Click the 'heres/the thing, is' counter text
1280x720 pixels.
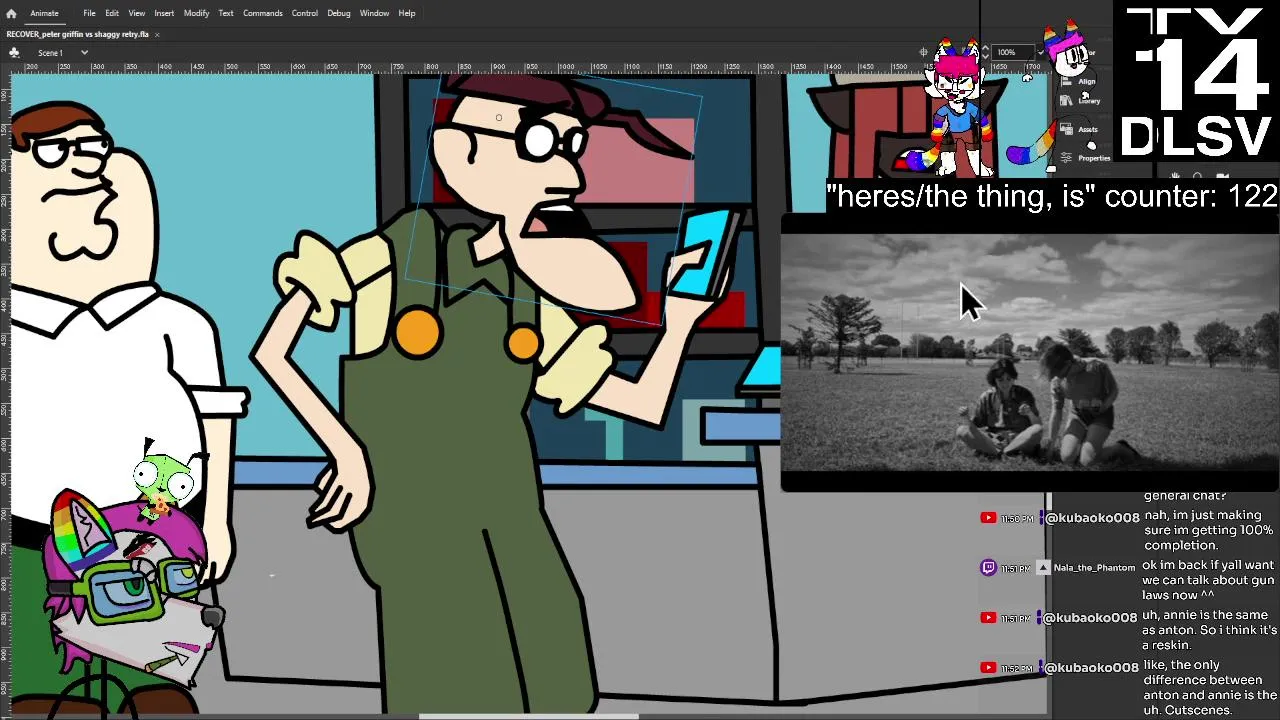1052,196
